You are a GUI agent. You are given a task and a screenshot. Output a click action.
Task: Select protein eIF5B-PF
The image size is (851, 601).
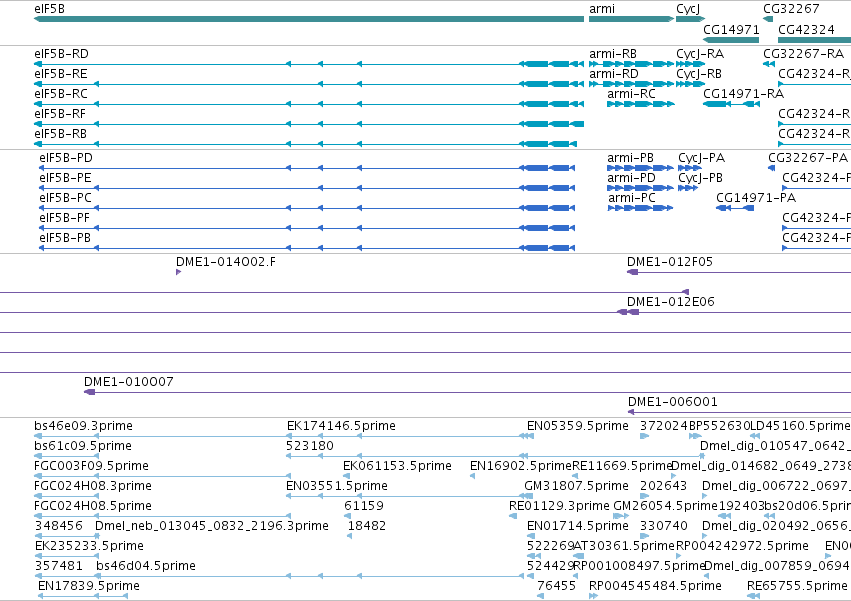(x=64, y=218)
